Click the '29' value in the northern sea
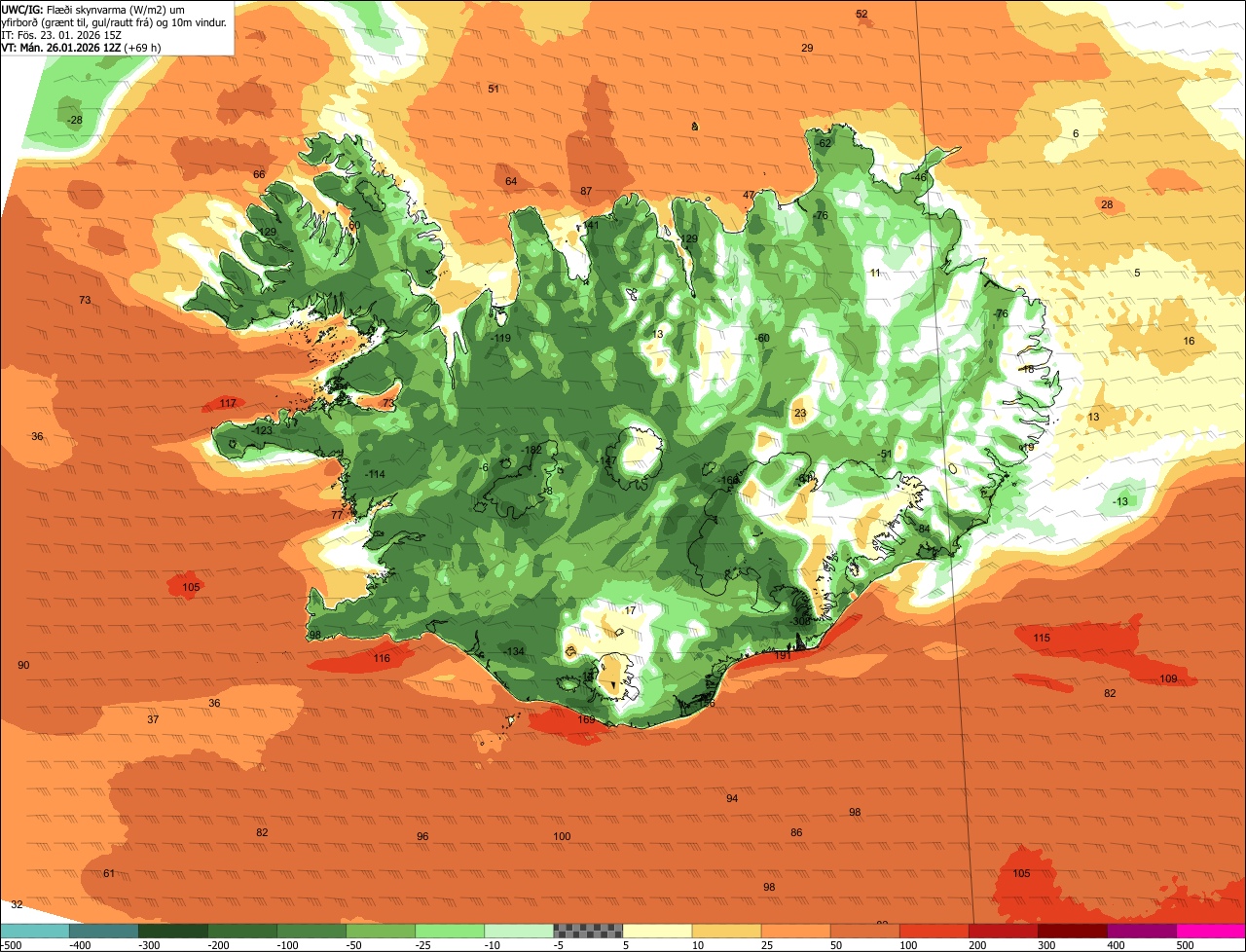The image size is (1246, 952). 807,48
